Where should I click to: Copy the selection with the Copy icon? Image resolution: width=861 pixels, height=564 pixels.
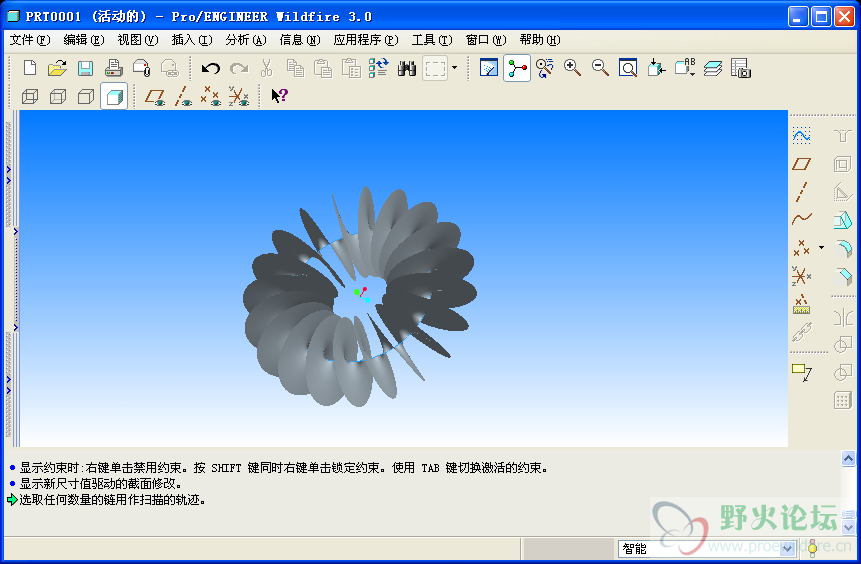pos(295,68)
